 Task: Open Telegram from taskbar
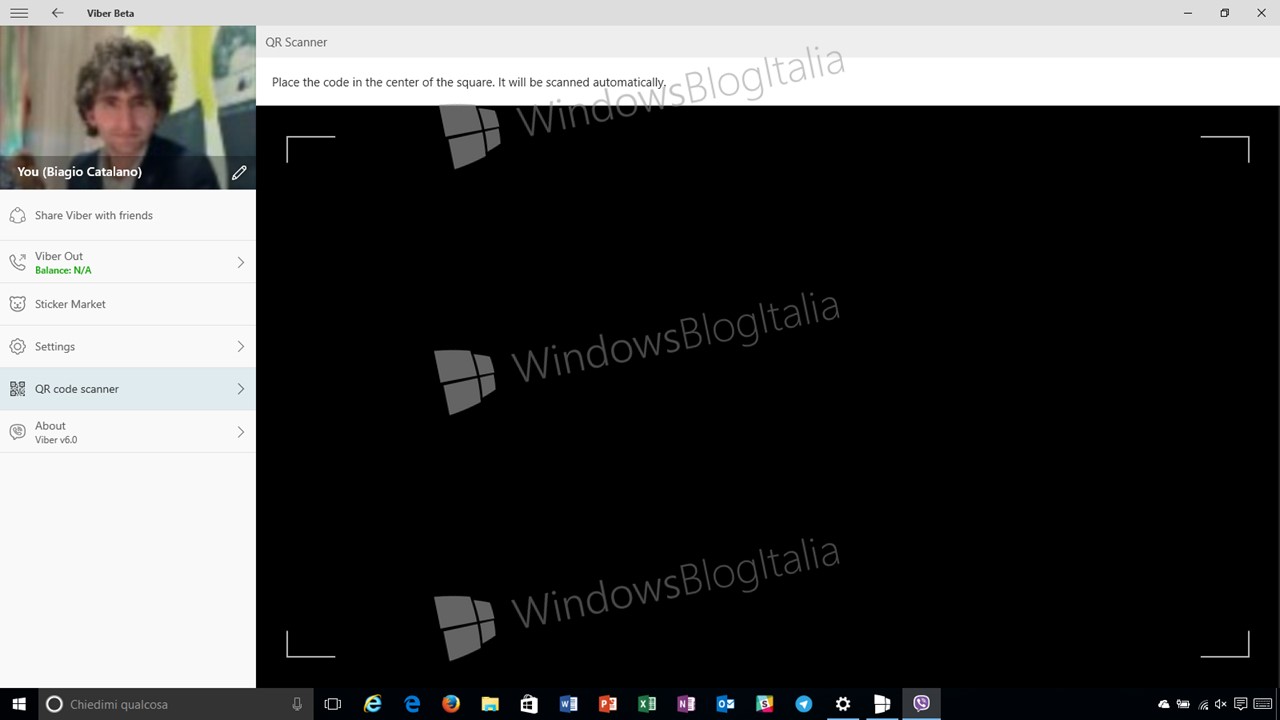804,704
